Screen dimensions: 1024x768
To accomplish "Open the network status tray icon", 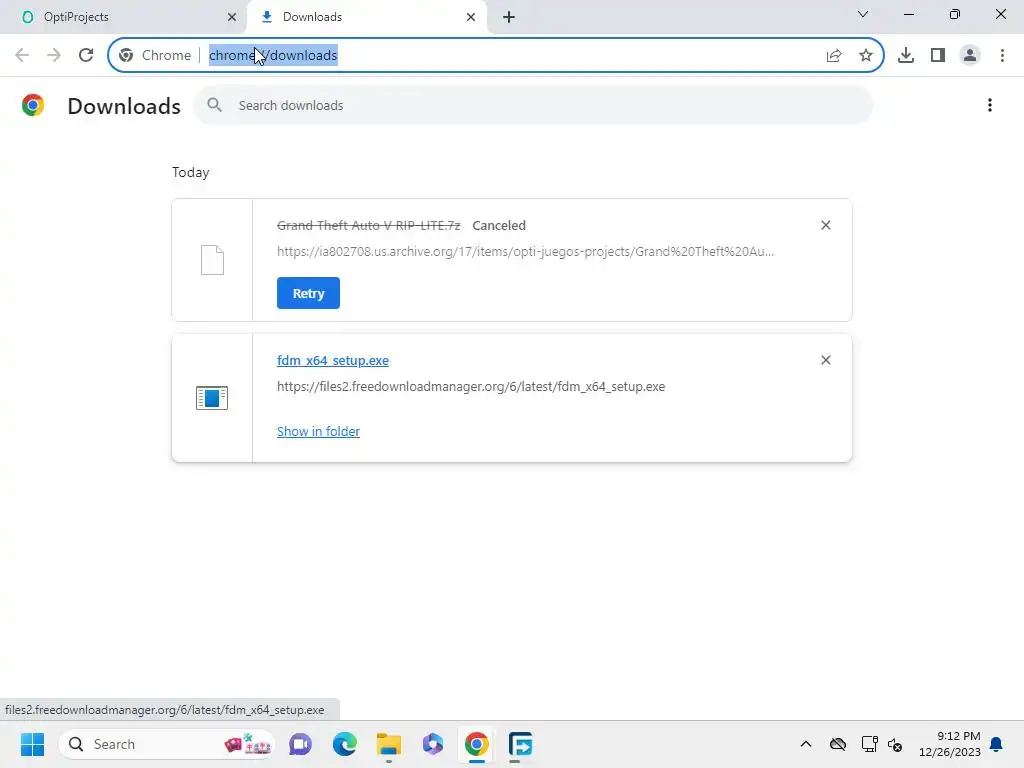I will click(x=869, y=744).
